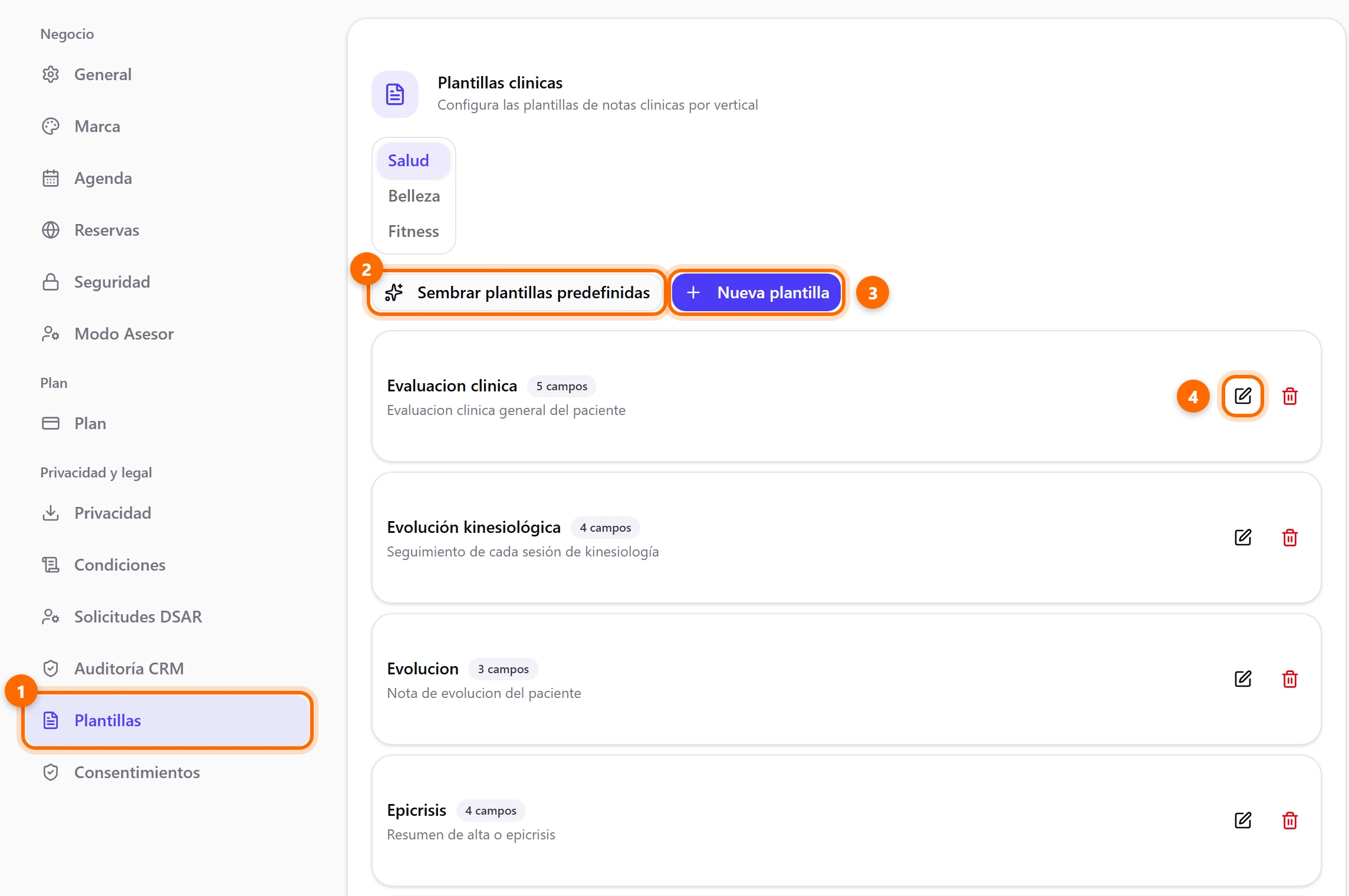Viewport: 1349px width, 896px height.
Task: Open Seguridad settings
Action: click(167, 282)
